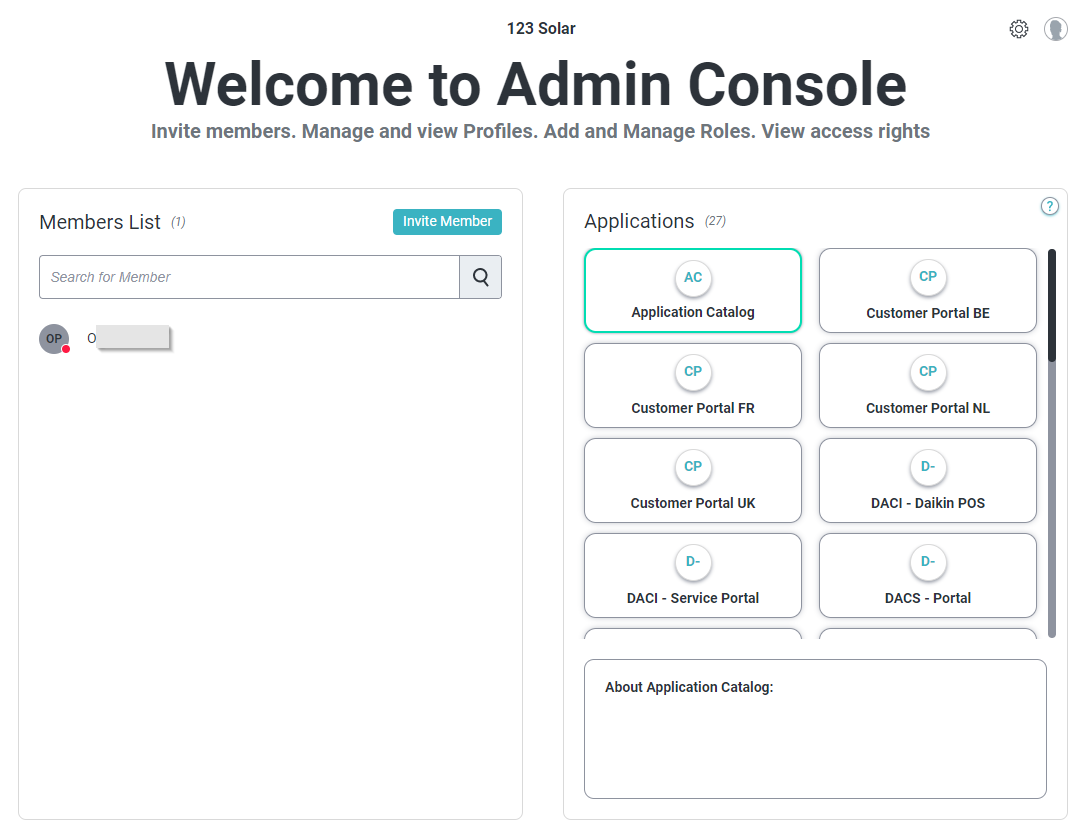Open the settings gear icon
Viewport: 1085px width, 827px height.
click(x=1019, y=29)
